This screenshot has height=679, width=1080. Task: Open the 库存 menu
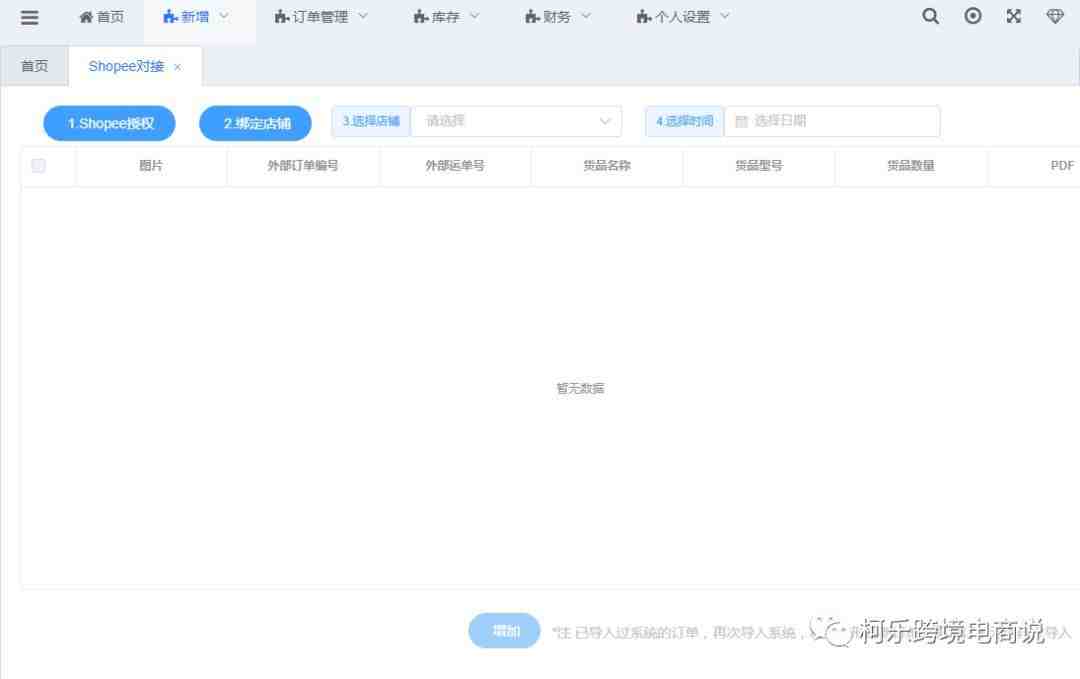[446, 17]
